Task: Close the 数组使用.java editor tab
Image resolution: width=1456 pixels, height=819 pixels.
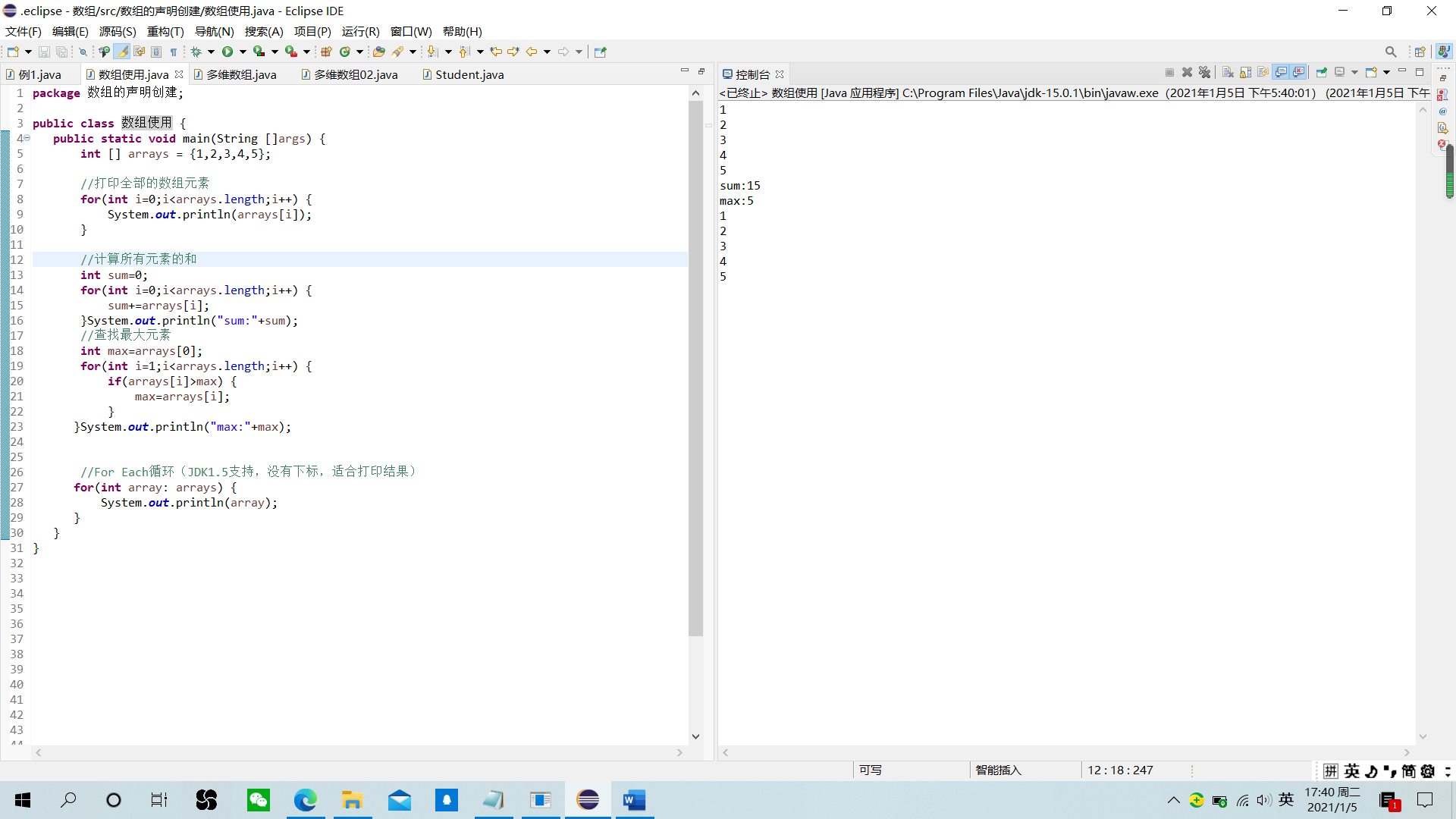Action: 179,74
